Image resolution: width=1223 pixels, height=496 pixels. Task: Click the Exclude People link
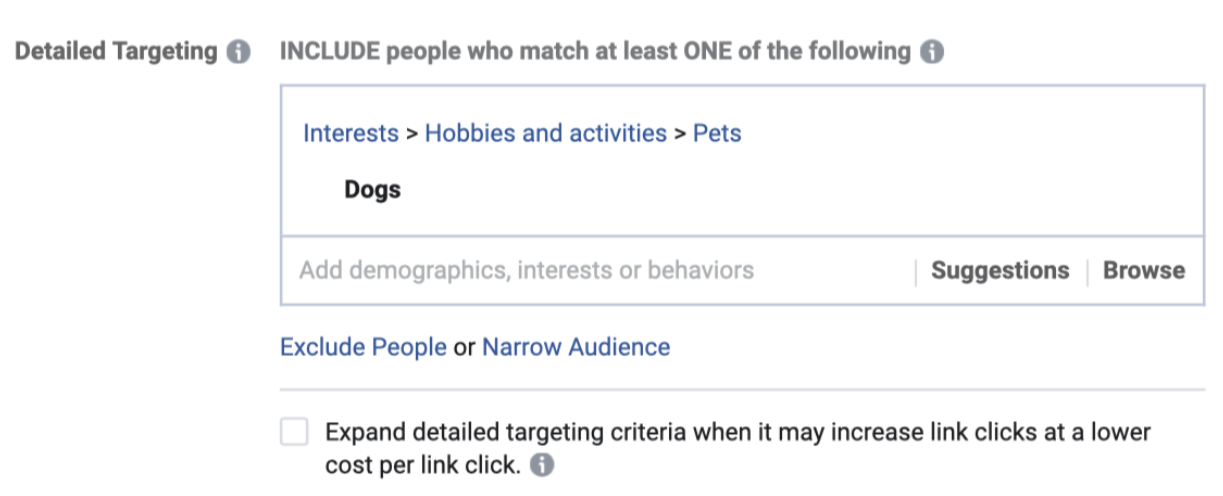pyautogui.click(x=363, y=347)
